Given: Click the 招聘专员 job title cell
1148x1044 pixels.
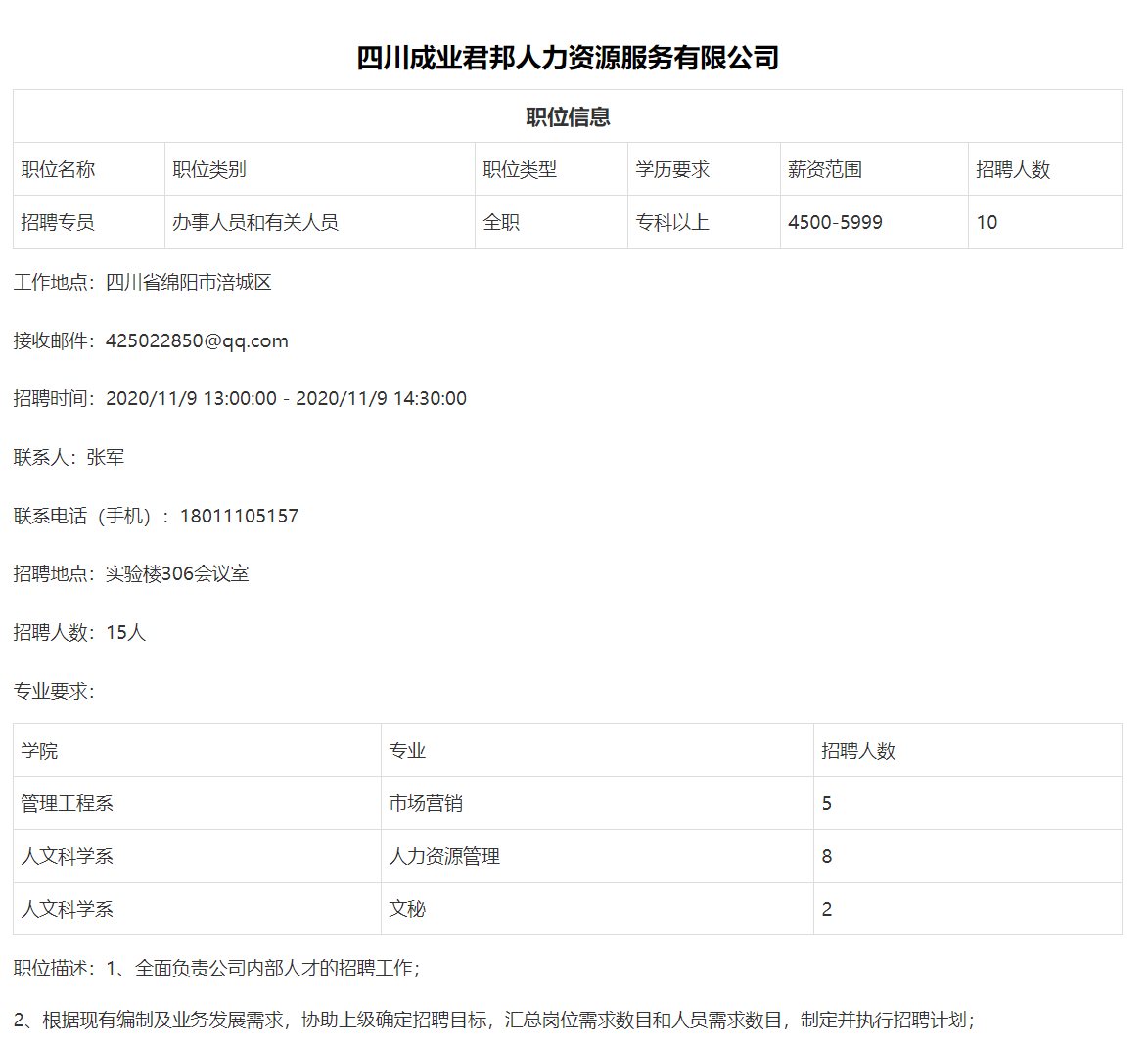Looking at the screenshot, I should pos(58,222).
